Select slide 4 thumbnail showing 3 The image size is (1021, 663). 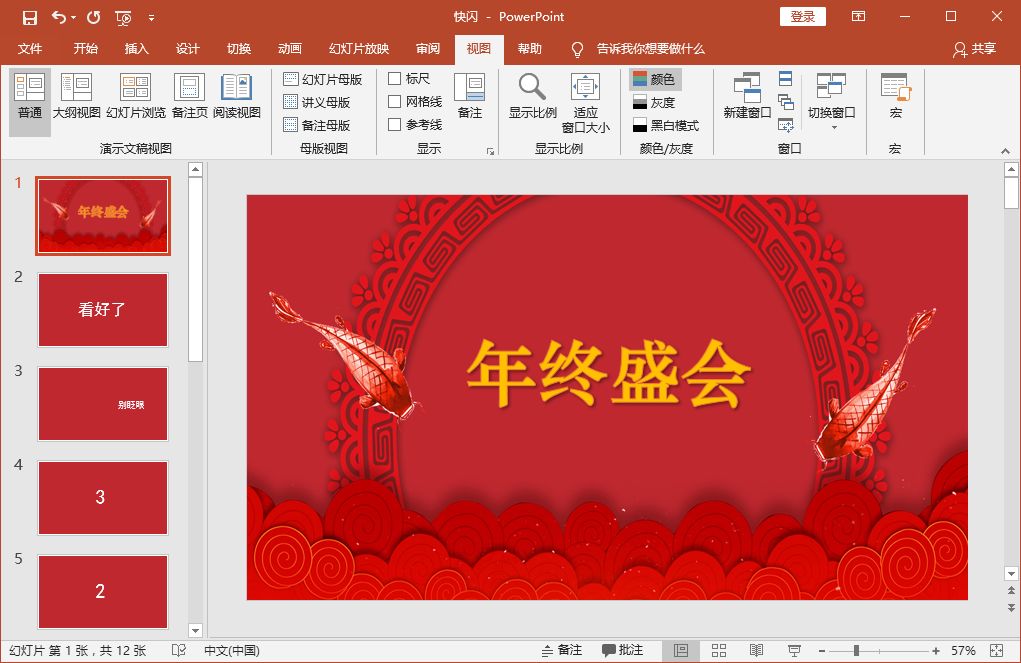click(103, 498)
